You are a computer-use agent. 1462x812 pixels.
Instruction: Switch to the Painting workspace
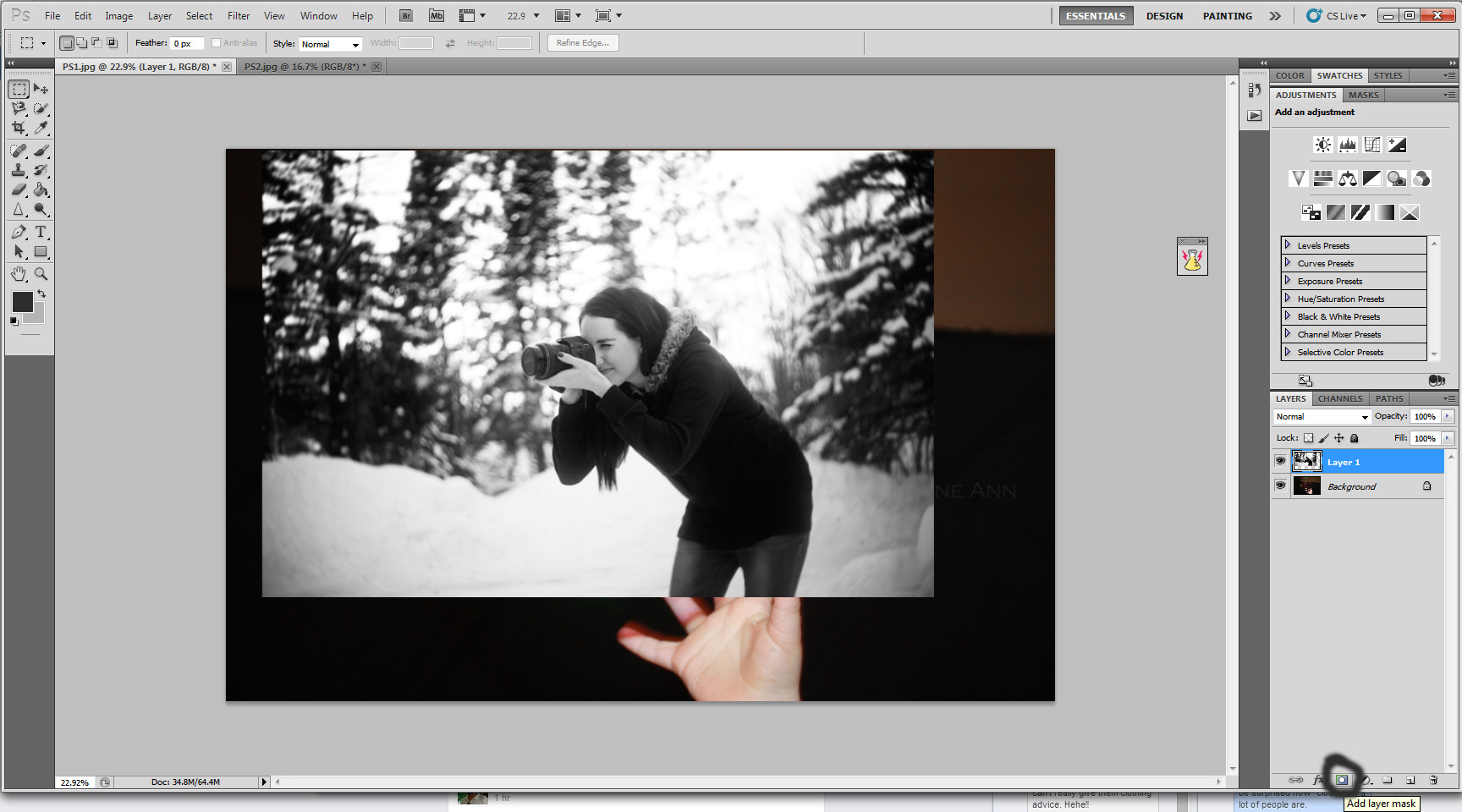click(x=1228, y=16)
